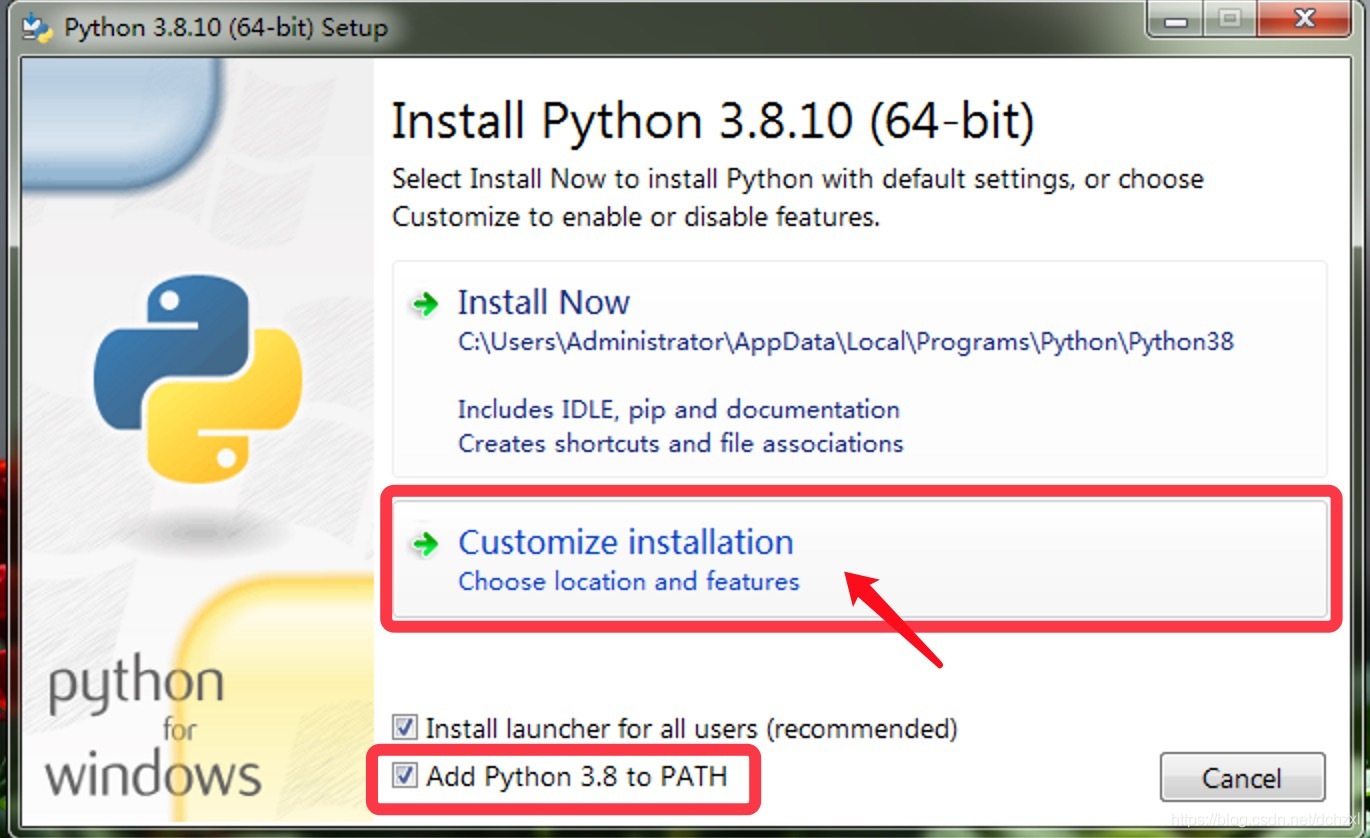Click the green arrow beside Install Now
This screenshot has width=1370, height=838.
click(426, 305)
